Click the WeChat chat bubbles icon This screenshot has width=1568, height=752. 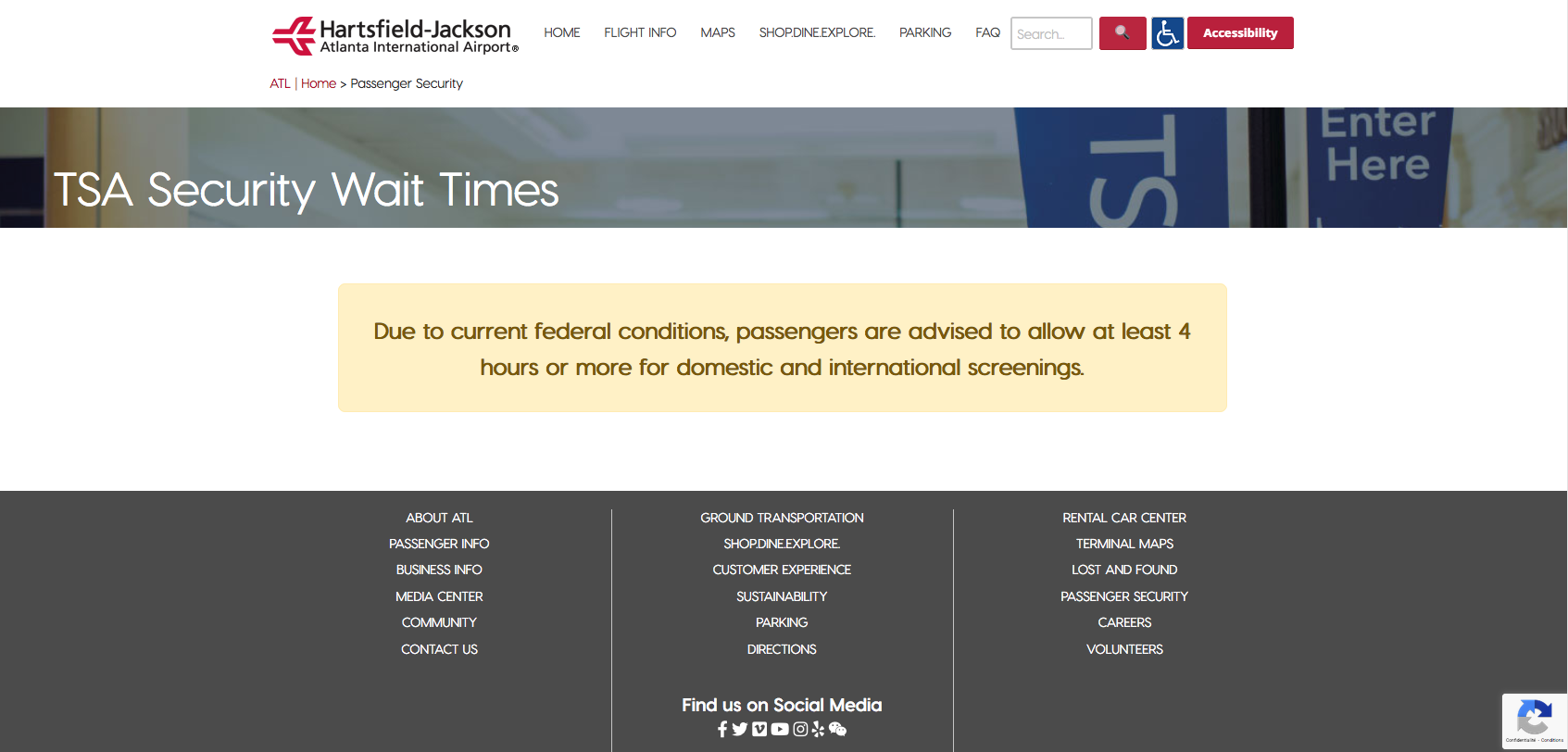(838, 730)
